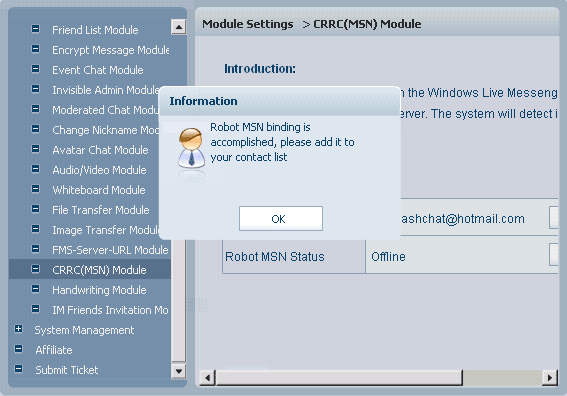Click the horizontal scrollbar right arrow
The image size is (567, 396).
(x=550, y=378)
